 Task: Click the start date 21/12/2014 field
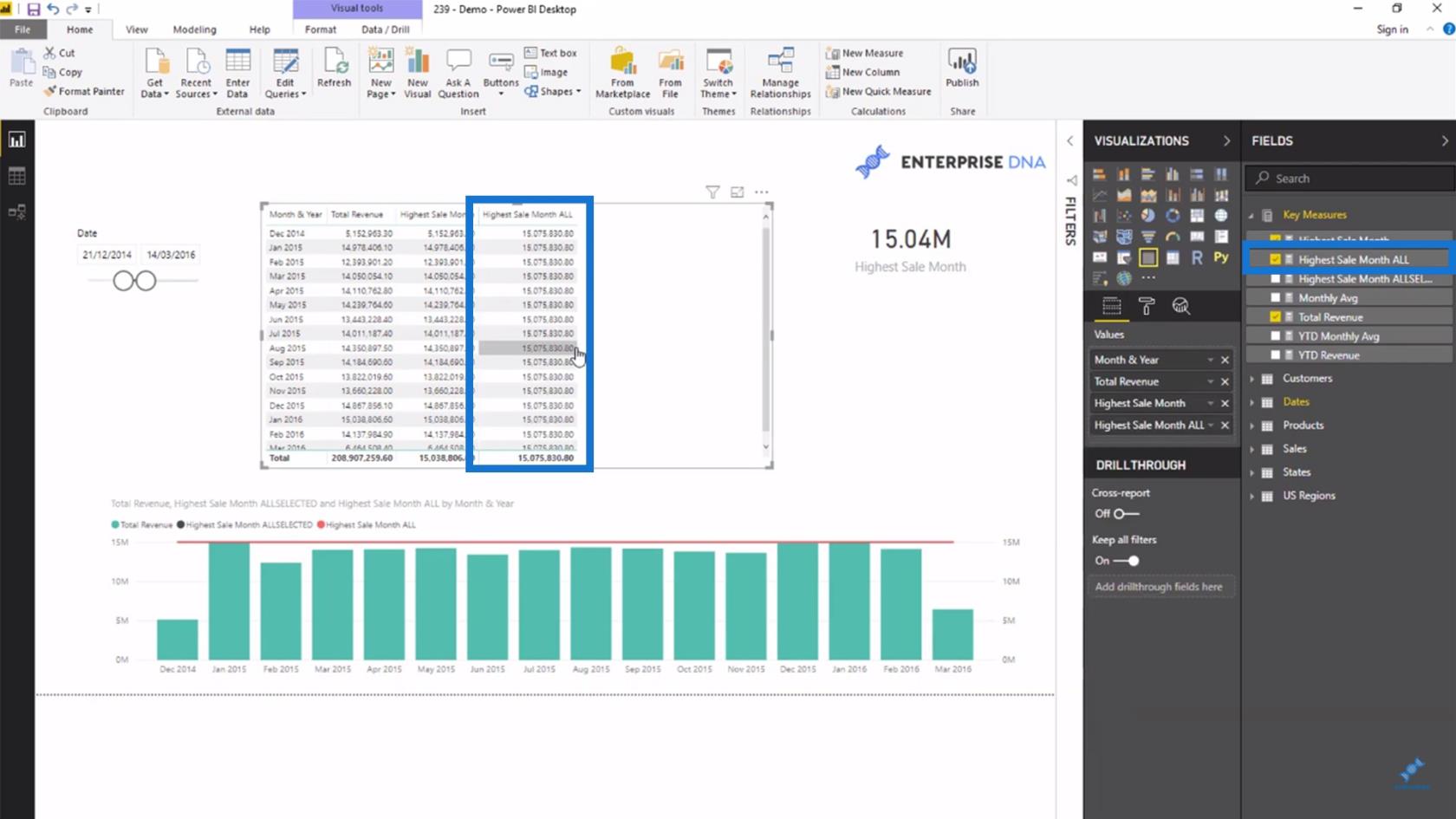tap(107, 255)
